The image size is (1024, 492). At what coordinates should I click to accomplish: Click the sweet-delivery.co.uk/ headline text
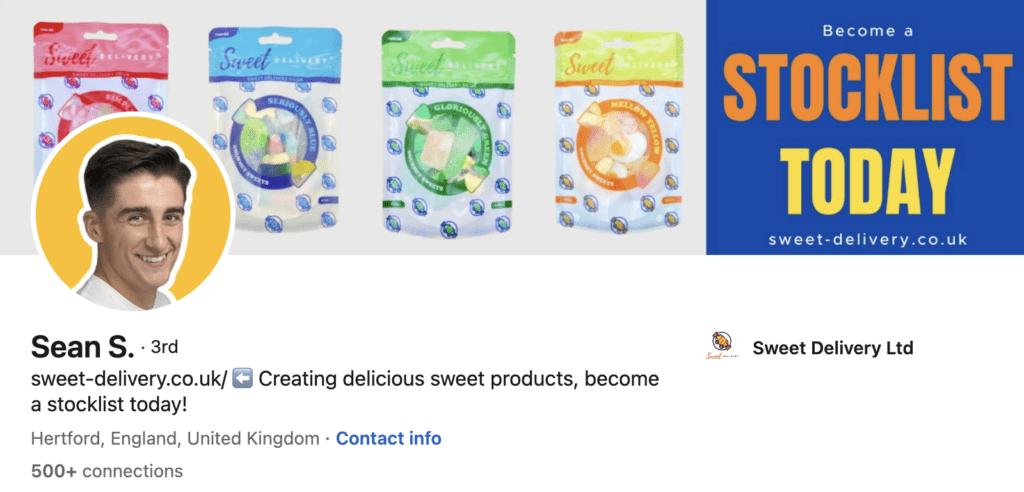[x=129, y=379]
